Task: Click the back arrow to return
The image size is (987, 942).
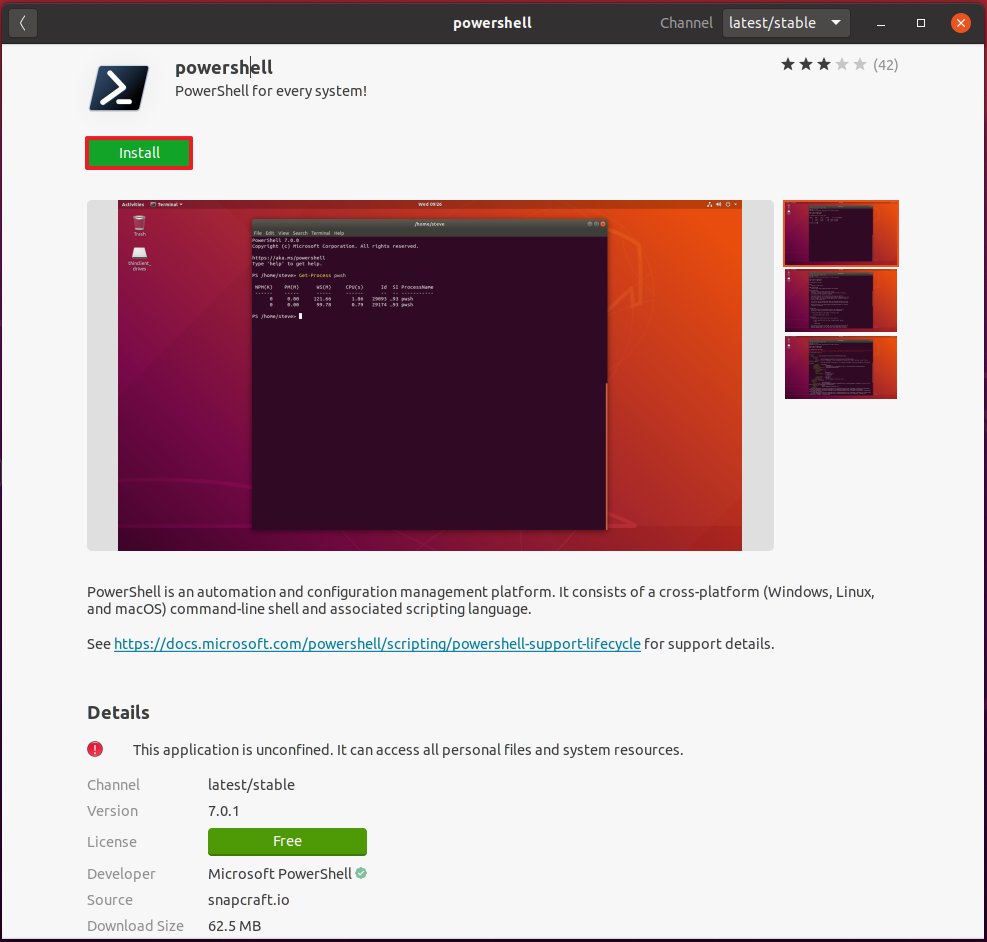Action: click(x=22, y=22)
